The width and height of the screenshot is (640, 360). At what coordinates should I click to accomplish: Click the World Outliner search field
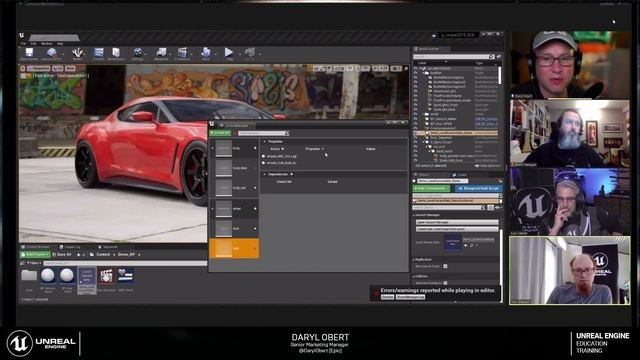pos(453,56)
